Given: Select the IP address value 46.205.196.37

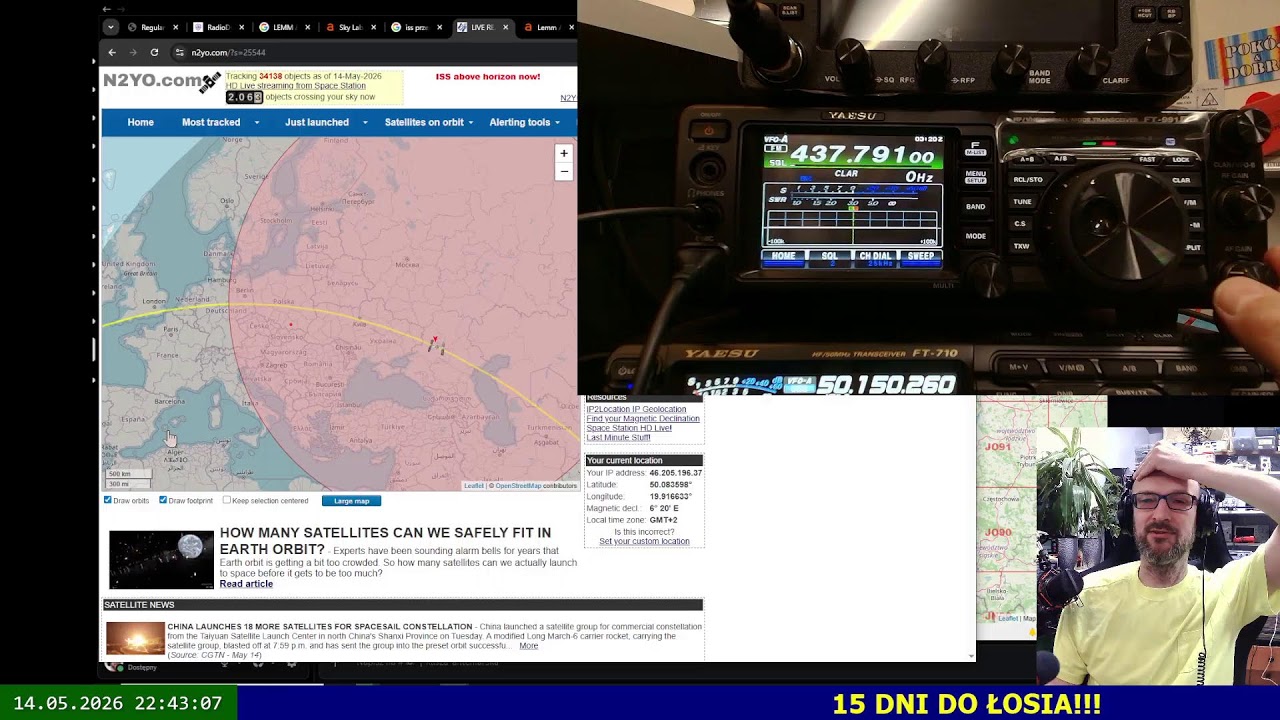Looking at the screenshot, I should (x=676, y=473).
